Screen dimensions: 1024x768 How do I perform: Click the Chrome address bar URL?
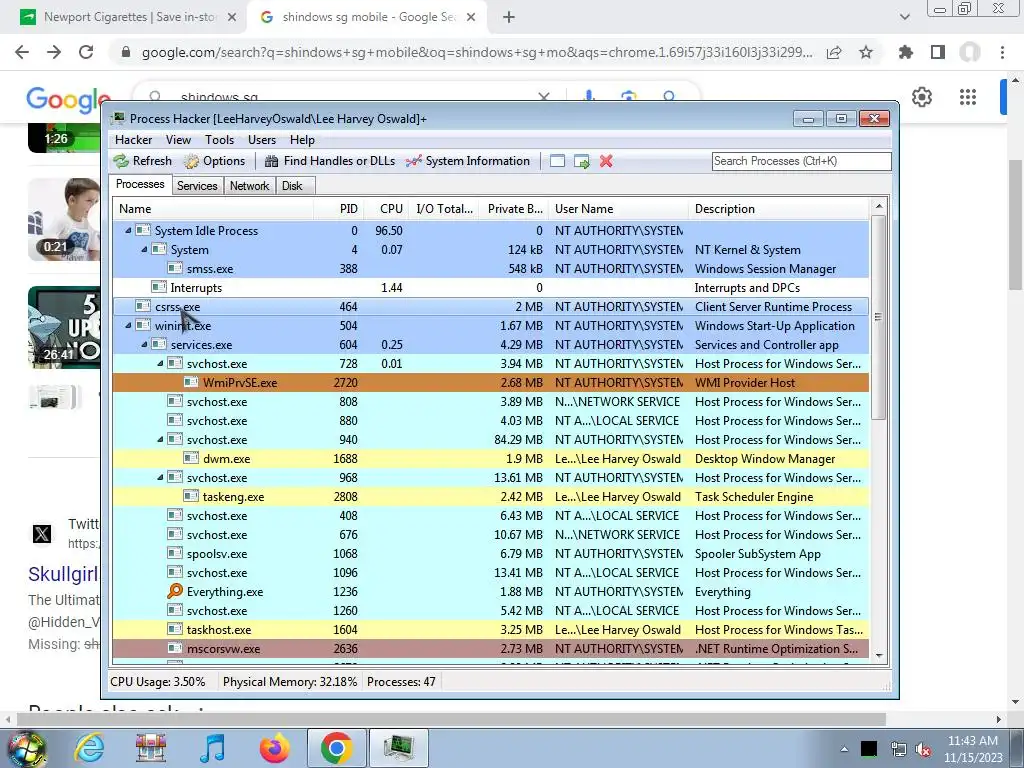[477, 52]
